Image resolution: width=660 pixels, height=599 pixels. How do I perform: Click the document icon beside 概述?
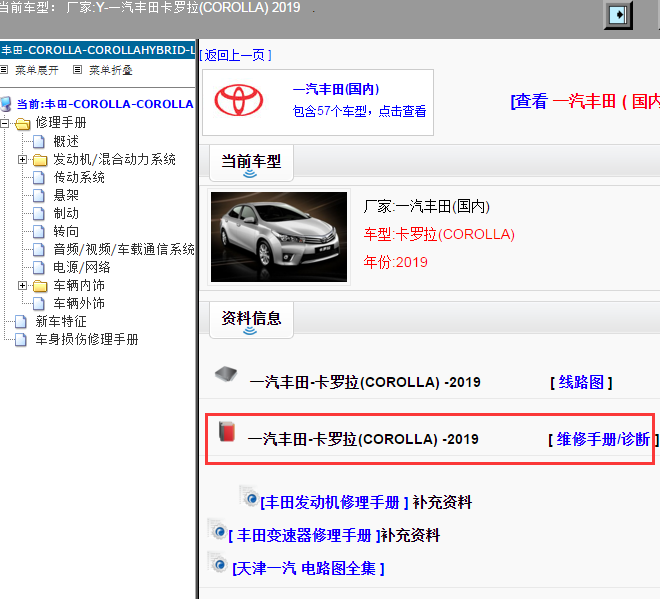[39, 141]
